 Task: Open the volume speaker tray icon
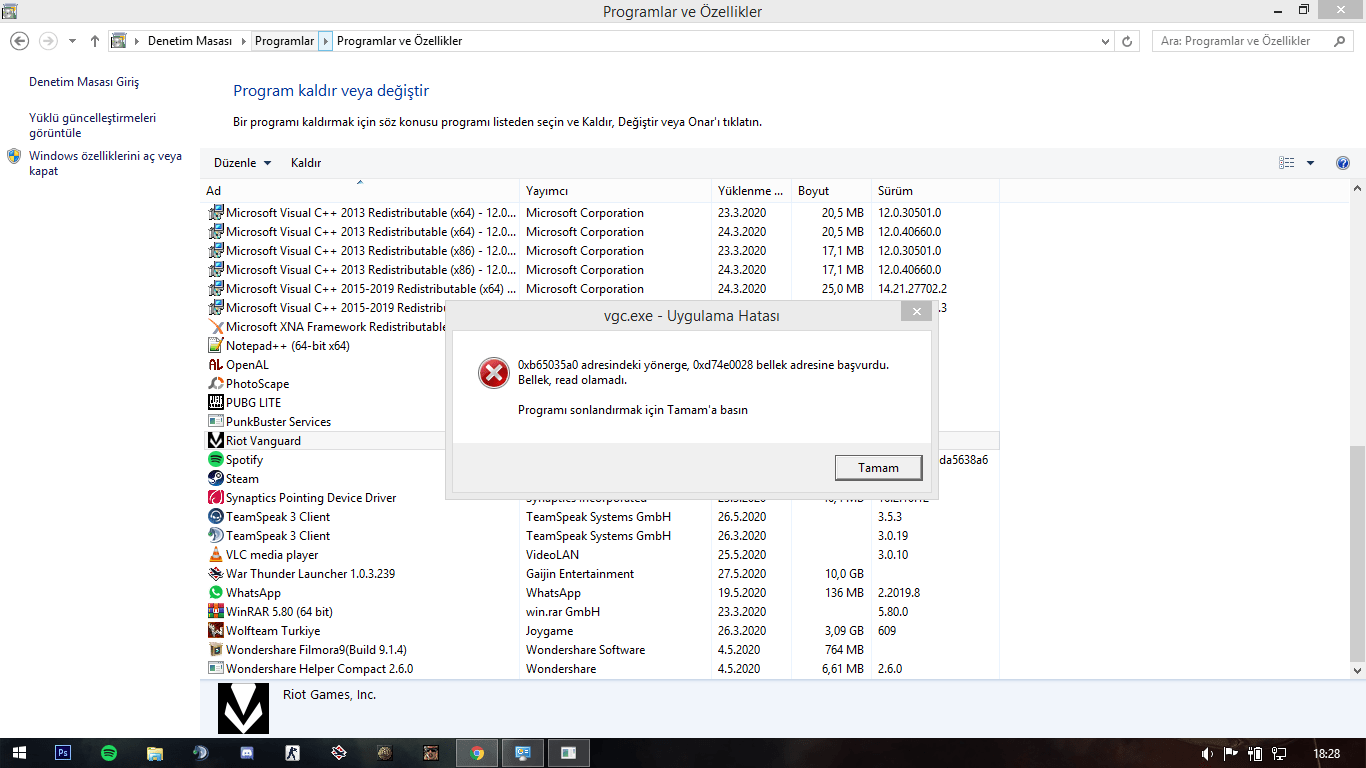1208,753
